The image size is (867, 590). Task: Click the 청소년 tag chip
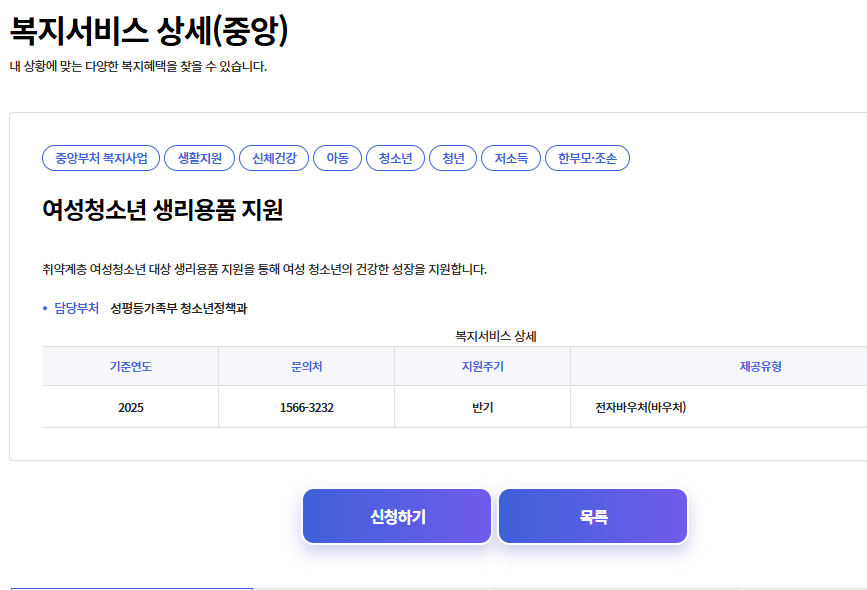point(395,158)
